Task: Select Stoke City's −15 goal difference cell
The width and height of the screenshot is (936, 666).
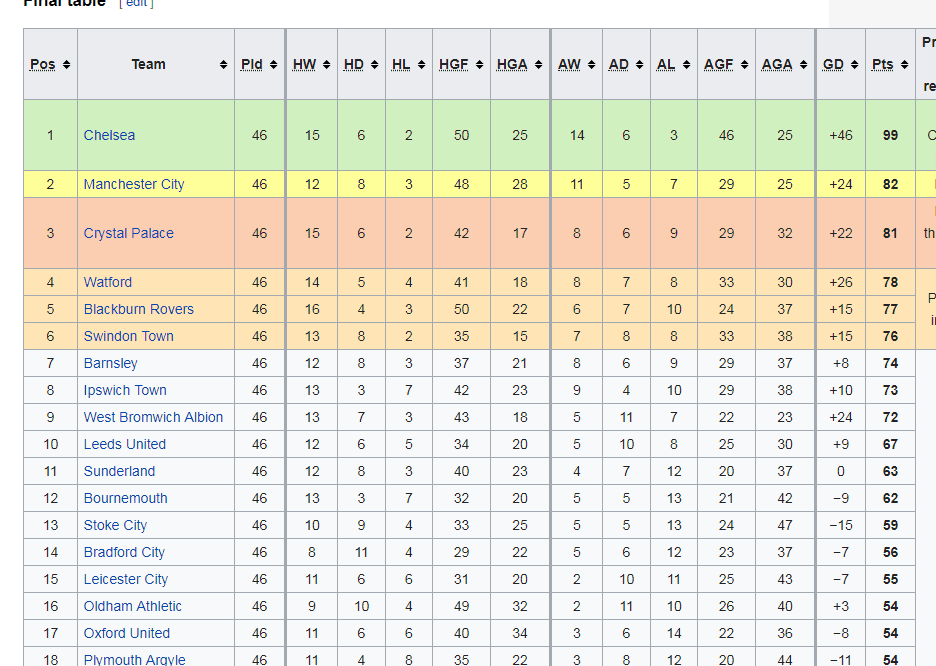Action: [840, 525]
